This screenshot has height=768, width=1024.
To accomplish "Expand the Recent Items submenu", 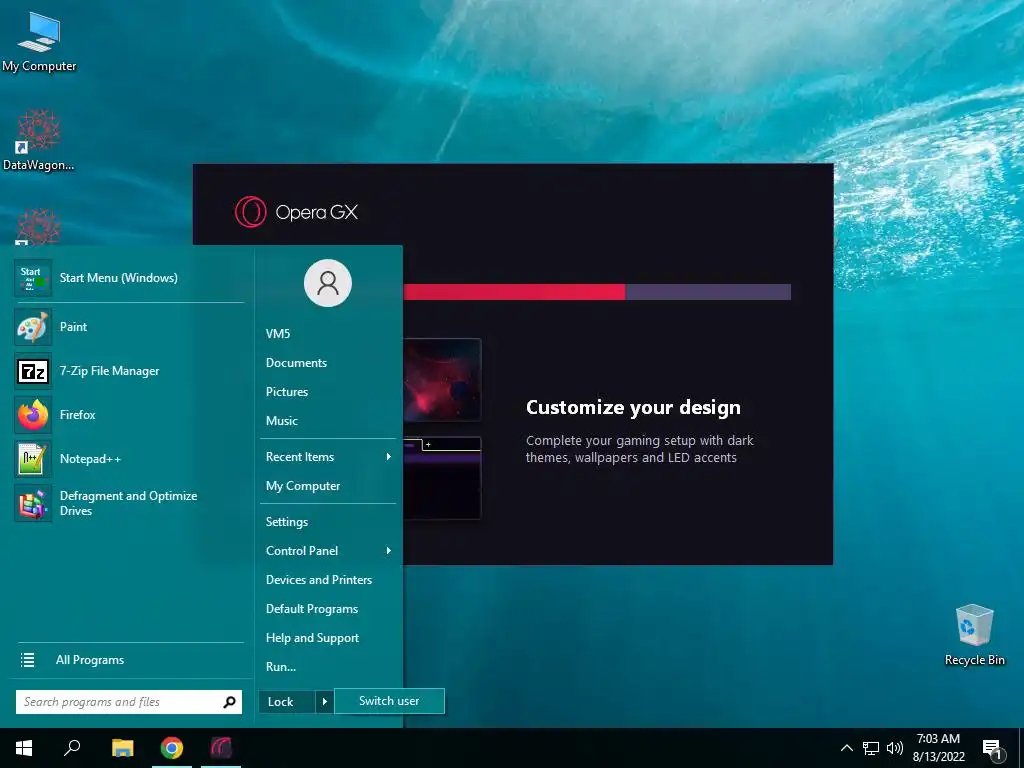I will pyautogui.click(x=328, y=457).
